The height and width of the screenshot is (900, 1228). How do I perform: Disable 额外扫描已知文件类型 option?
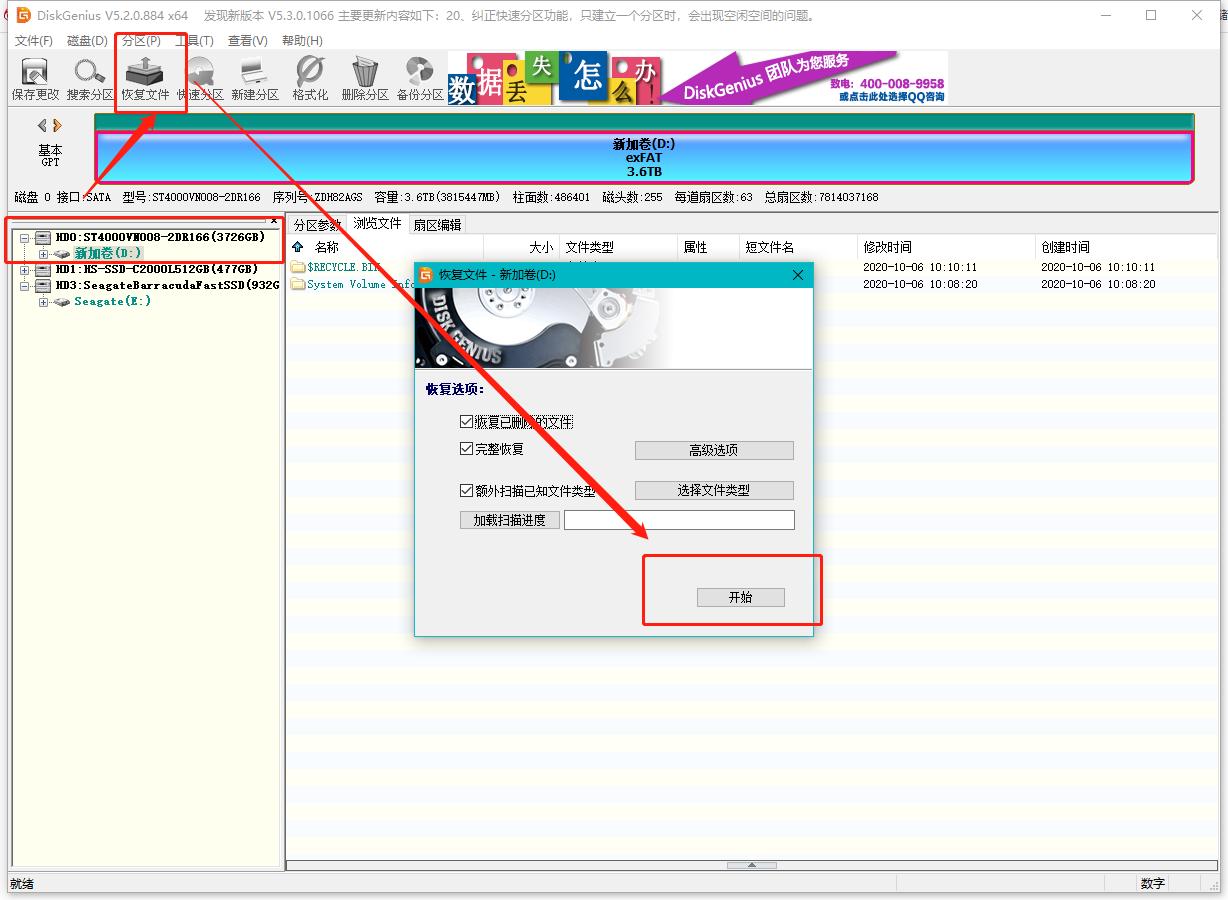[466, 490]
